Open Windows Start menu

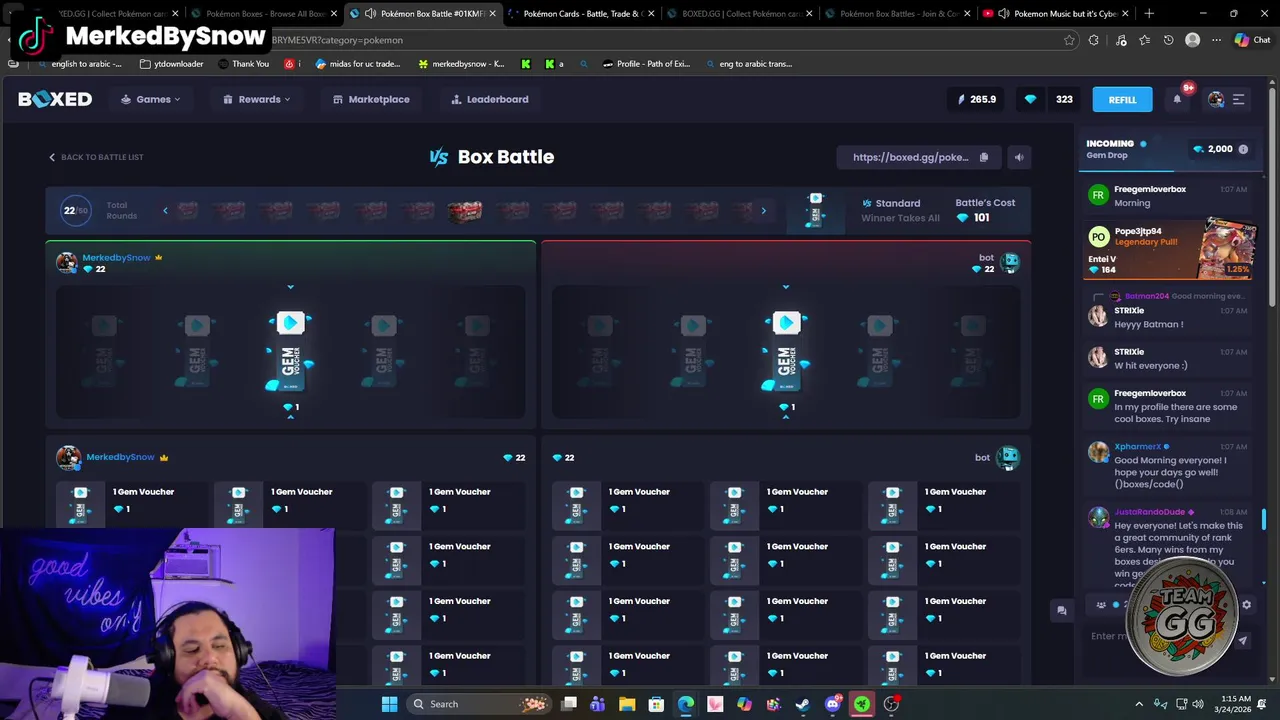pos(389,704)
